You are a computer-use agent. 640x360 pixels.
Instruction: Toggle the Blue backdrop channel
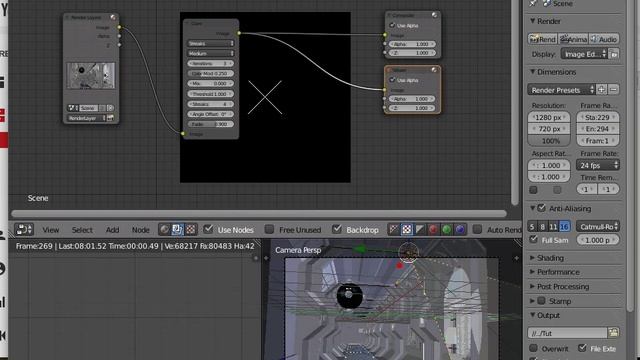click(460, 229)
